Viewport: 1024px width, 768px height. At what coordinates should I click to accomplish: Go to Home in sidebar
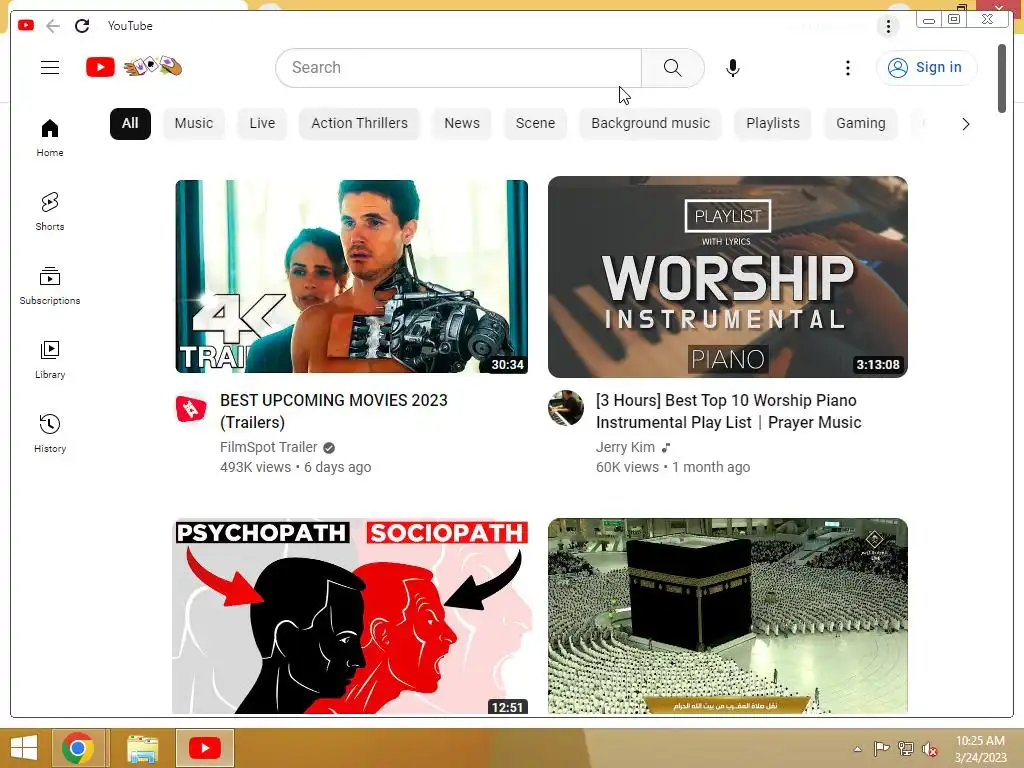[50, 137]
